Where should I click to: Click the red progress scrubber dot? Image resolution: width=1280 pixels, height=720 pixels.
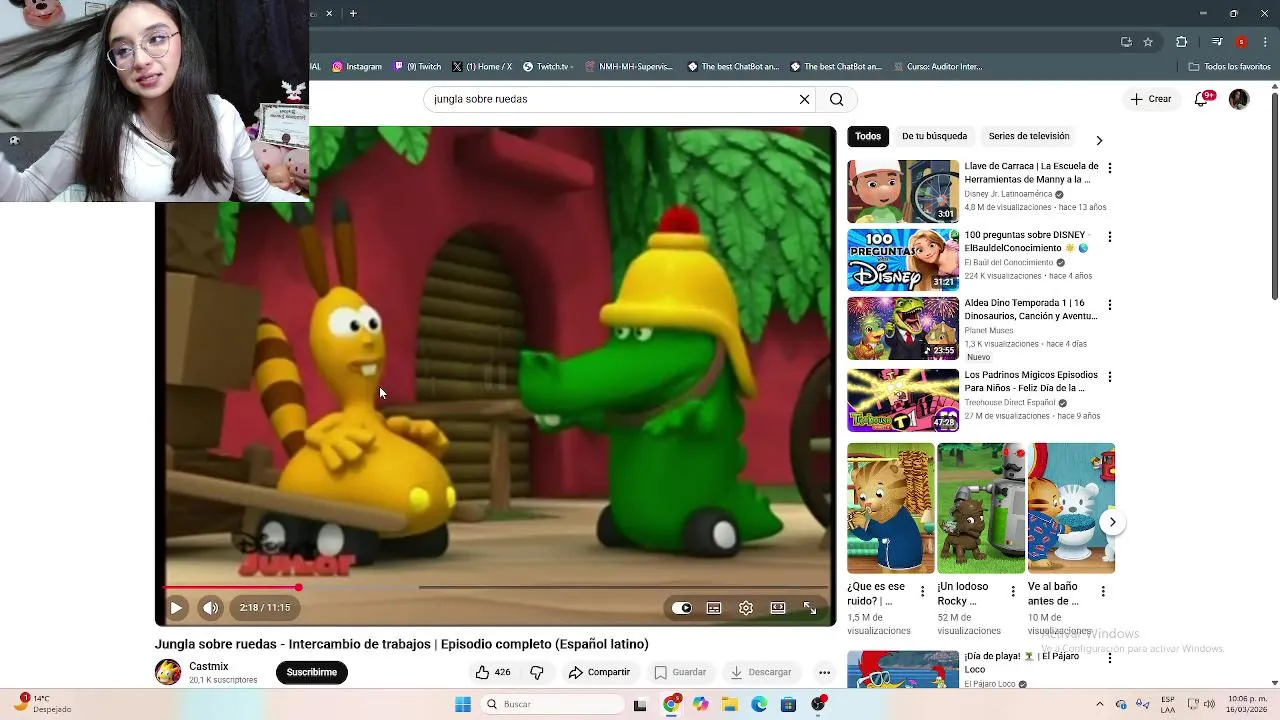(298, 587)
